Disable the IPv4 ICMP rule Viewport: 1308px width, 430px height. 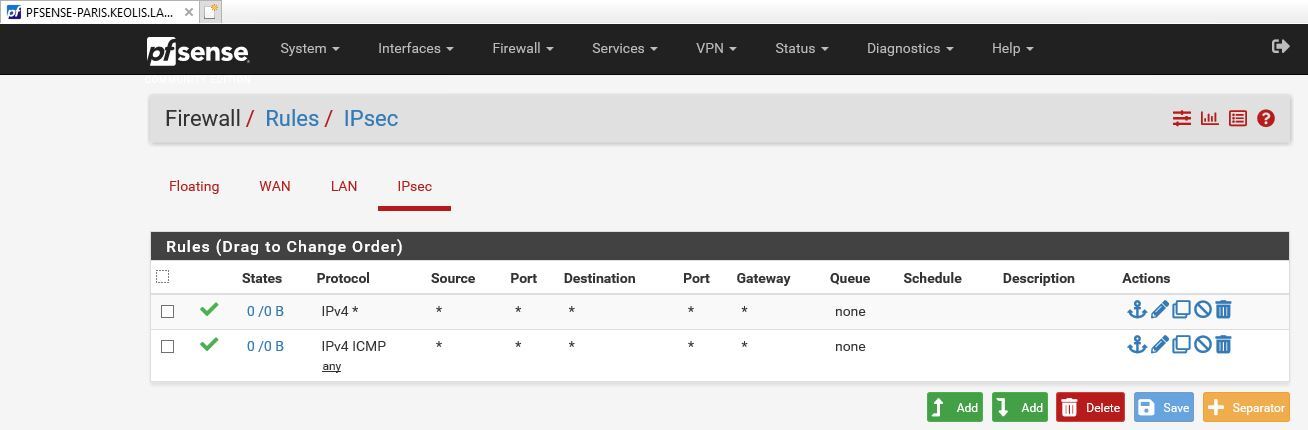pos(1202,345)
